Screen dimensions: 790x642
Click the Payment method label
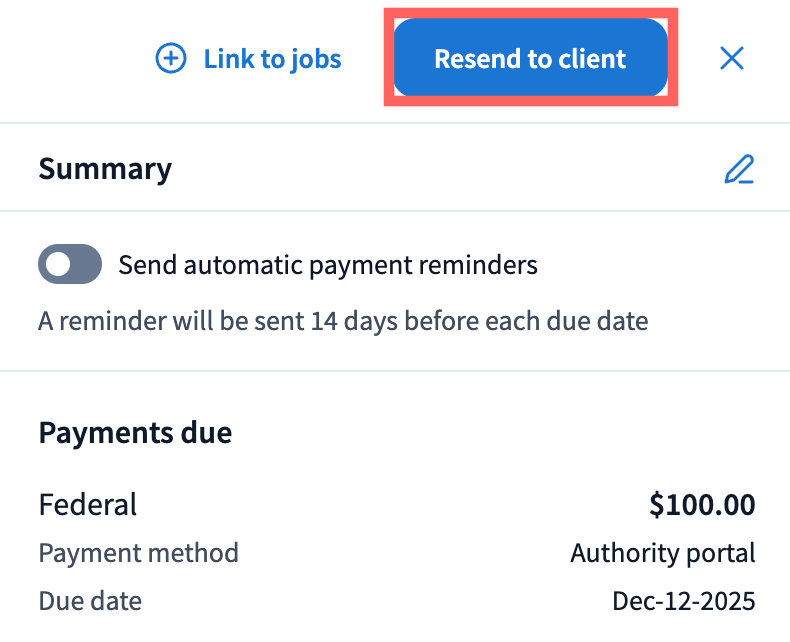(138, 552)
